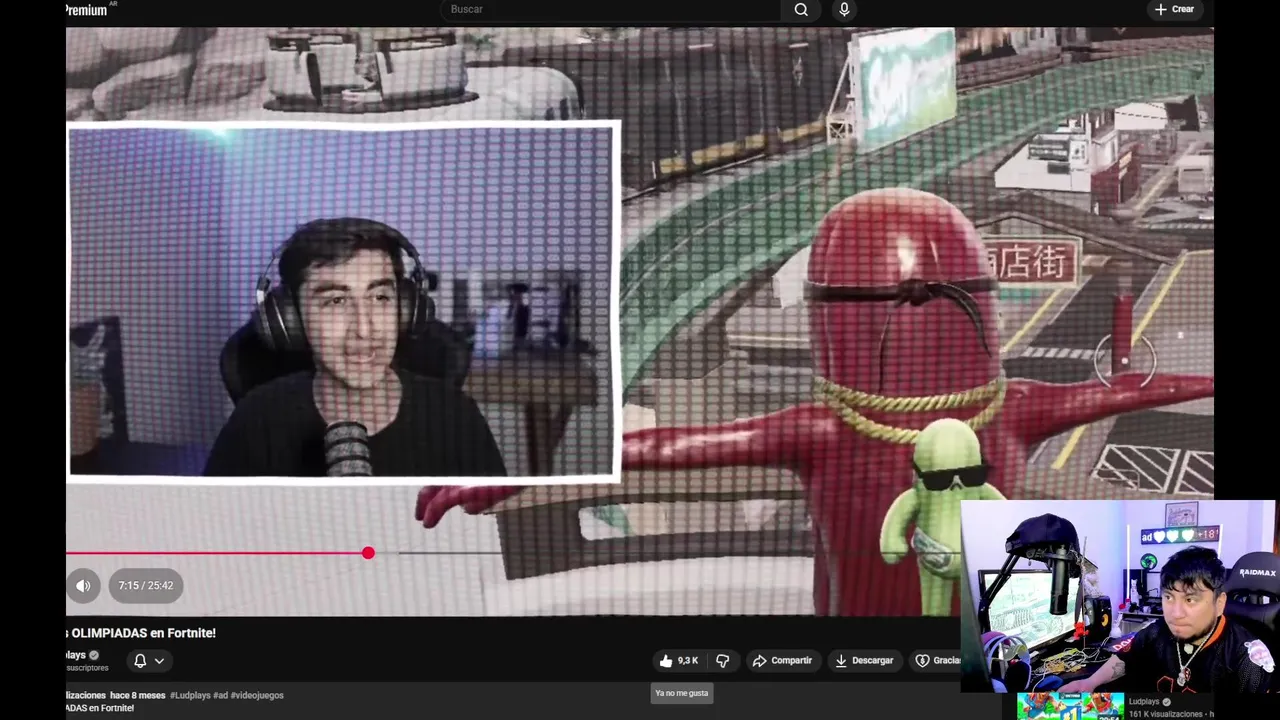Image resolution: width=1280 pixels, height=720 pixels.
Task: Click the 7:15 / 25:42 time display
Action: pyautogui.click(x=146, y=586)
